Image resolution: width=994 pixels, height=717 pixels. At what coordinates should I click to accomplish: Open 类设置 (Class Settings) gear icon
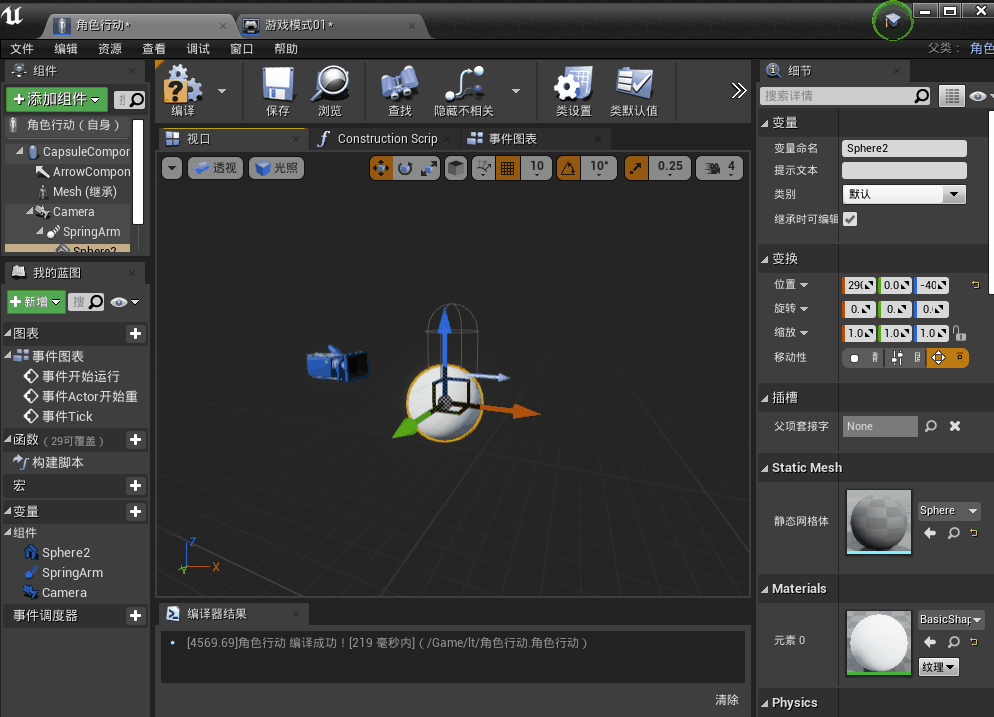[x=573, y=90]
